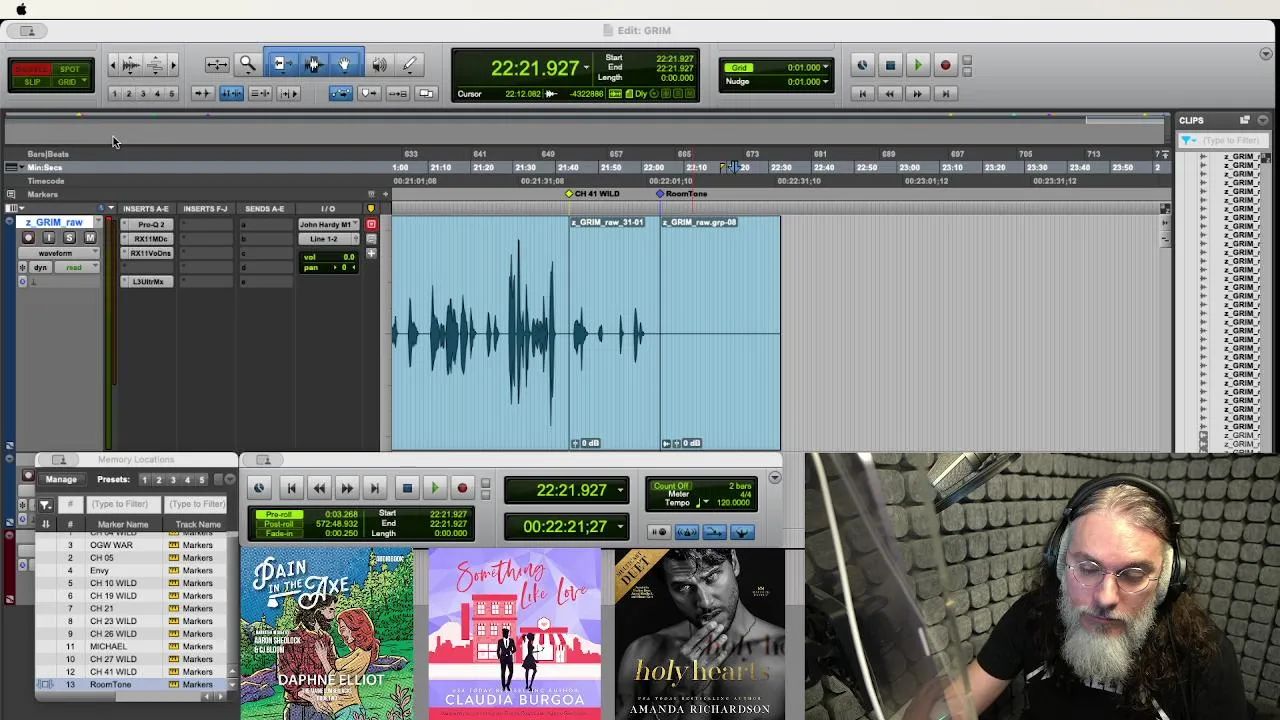Click Return to Zero in Edit transport
Image resolution: width=1280 pixels, height=720 pixels.
click(x=862, y=93)
